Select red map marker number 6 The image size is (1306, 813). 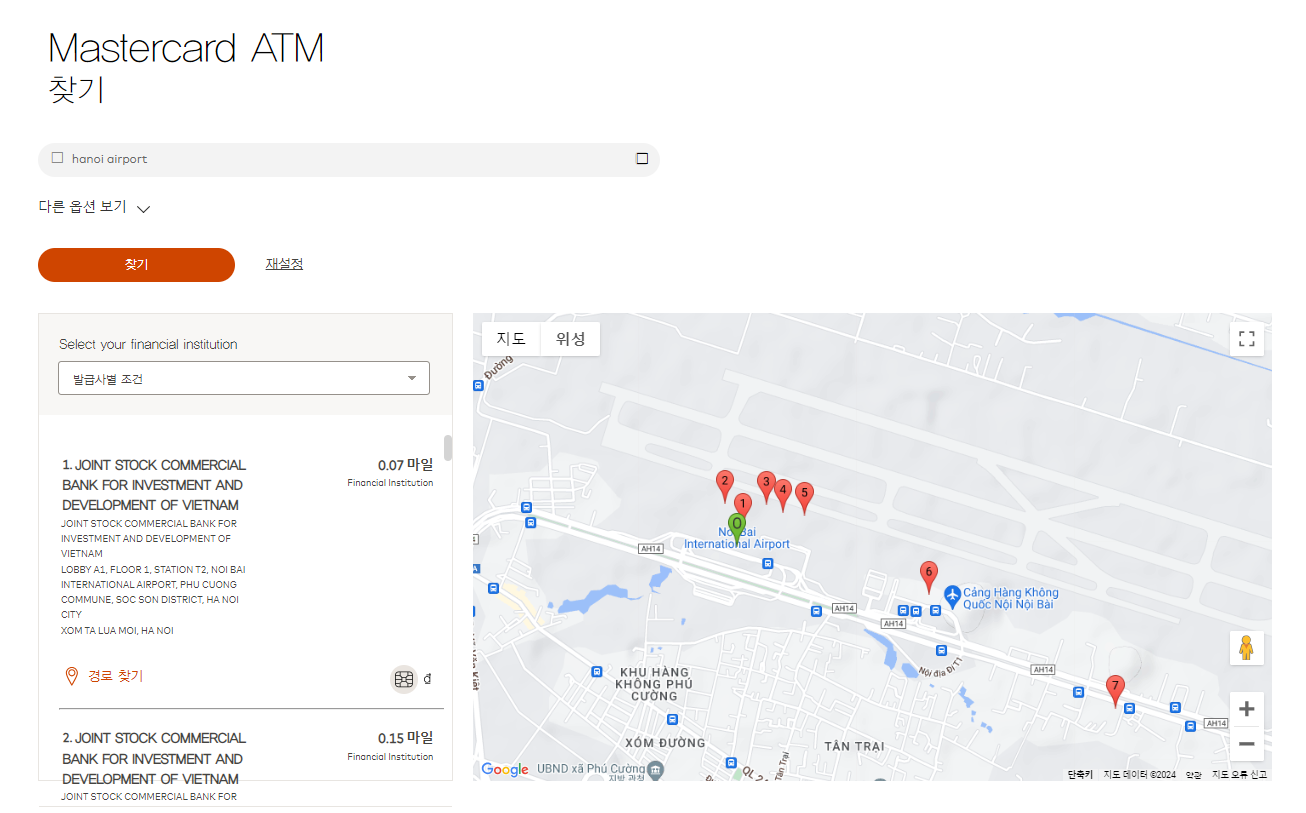[929, 575]
